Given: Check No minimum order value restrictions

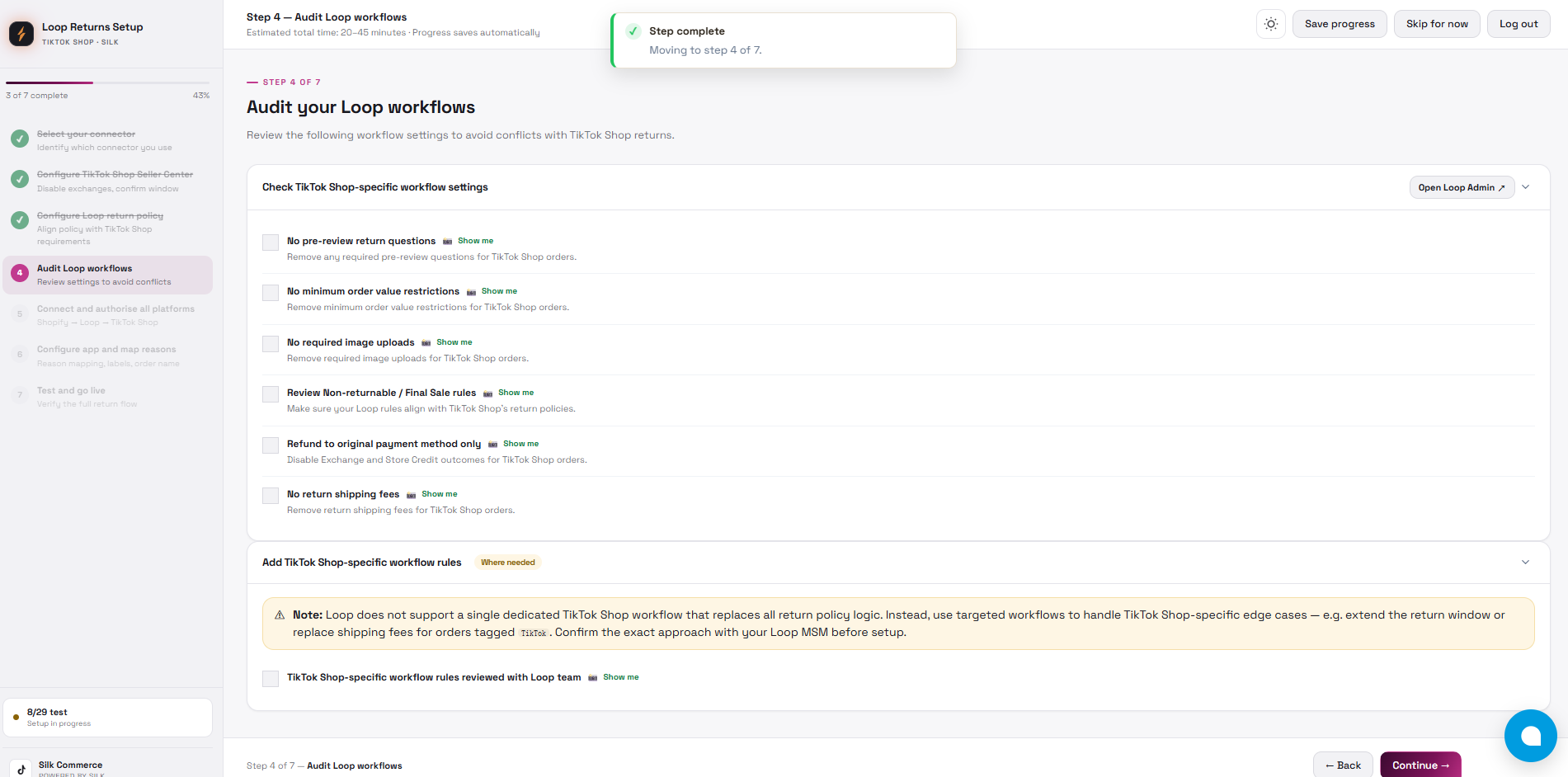Looking at the screenshot, I should [x=271, y=293].
